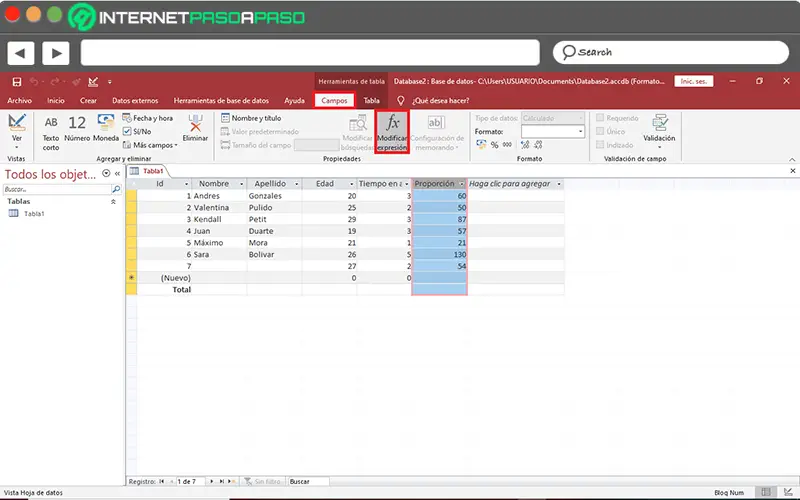
Task: Open the Formato combo box dropdown
Action: [580, 131]
